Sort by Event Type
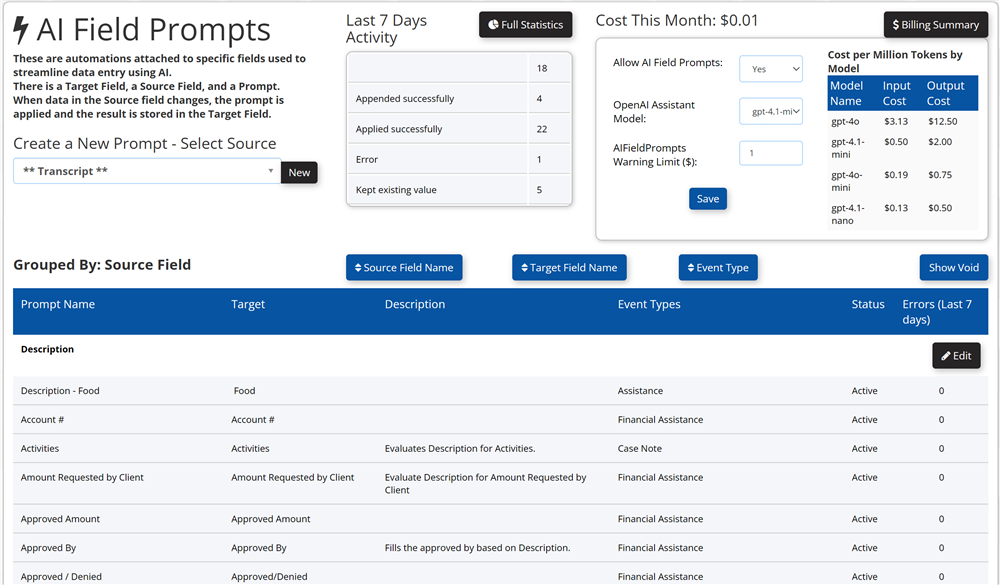The image size is (1000, 585). [x=718, y=268]
